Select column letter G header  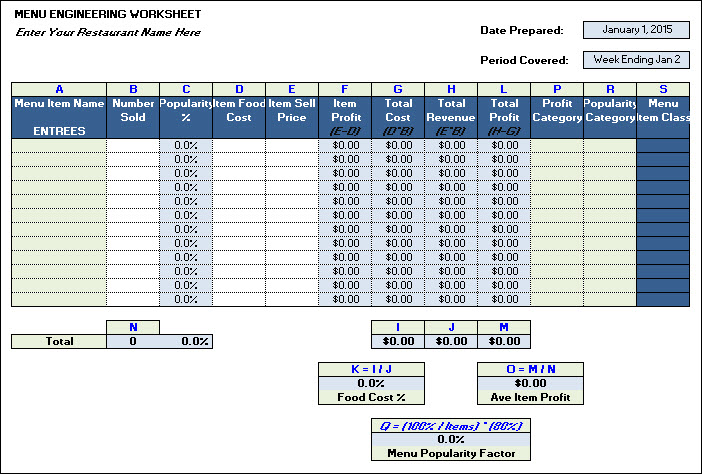(x=398, y=90)
